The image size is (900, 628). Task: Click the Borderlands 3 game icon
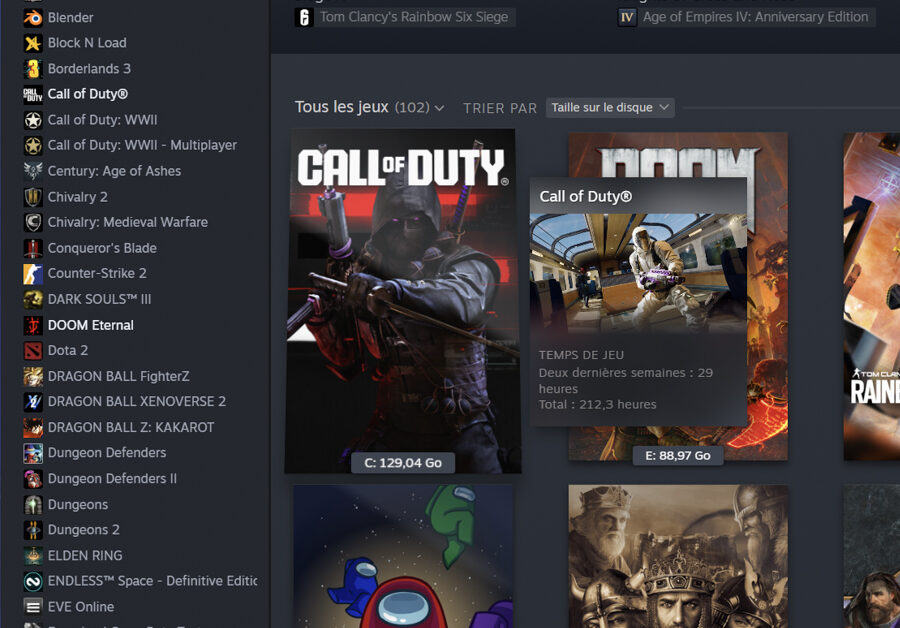33,69
